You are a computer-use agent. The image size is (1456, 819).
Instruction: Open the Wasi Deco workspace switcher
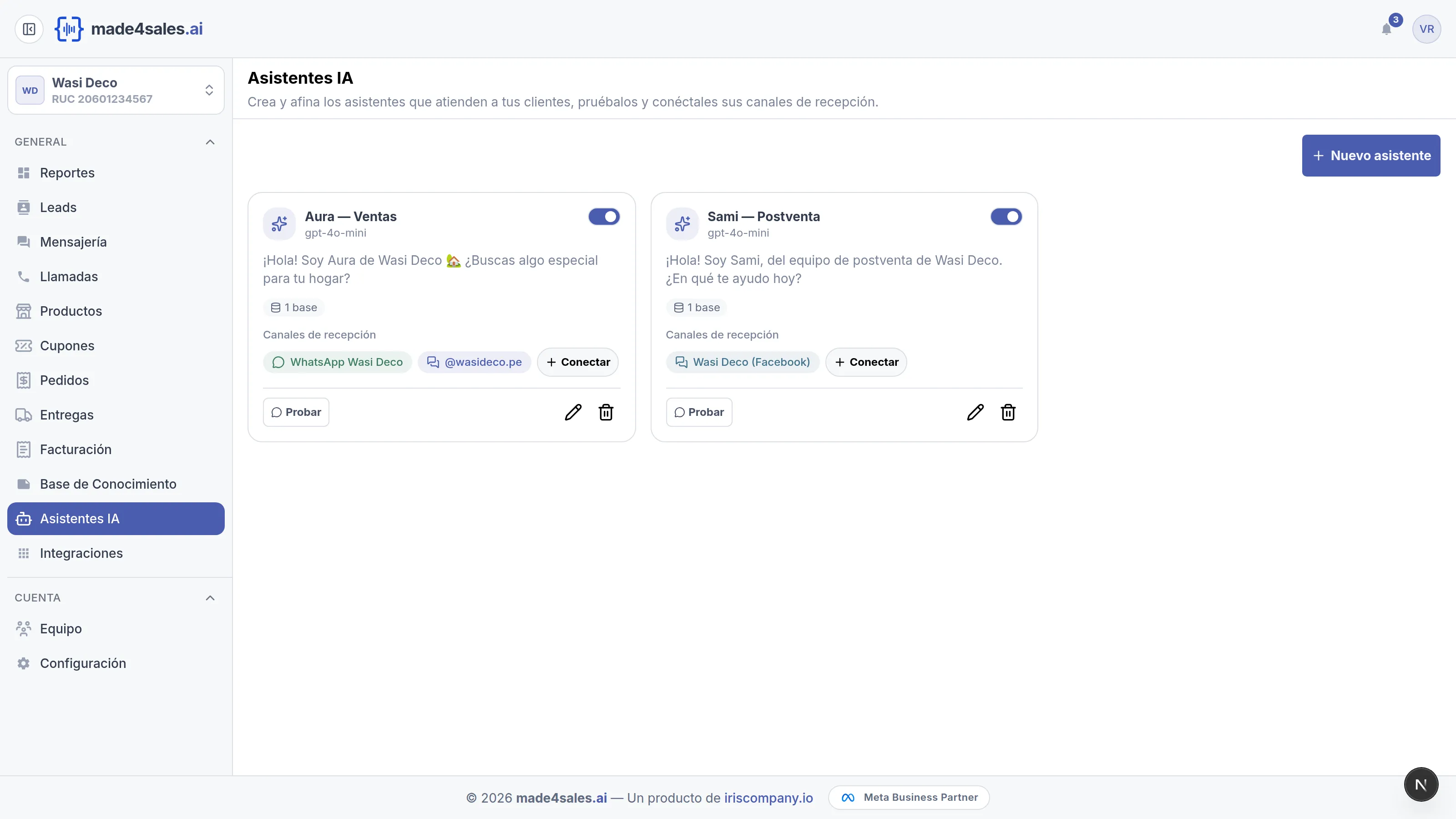coord(116,91)
